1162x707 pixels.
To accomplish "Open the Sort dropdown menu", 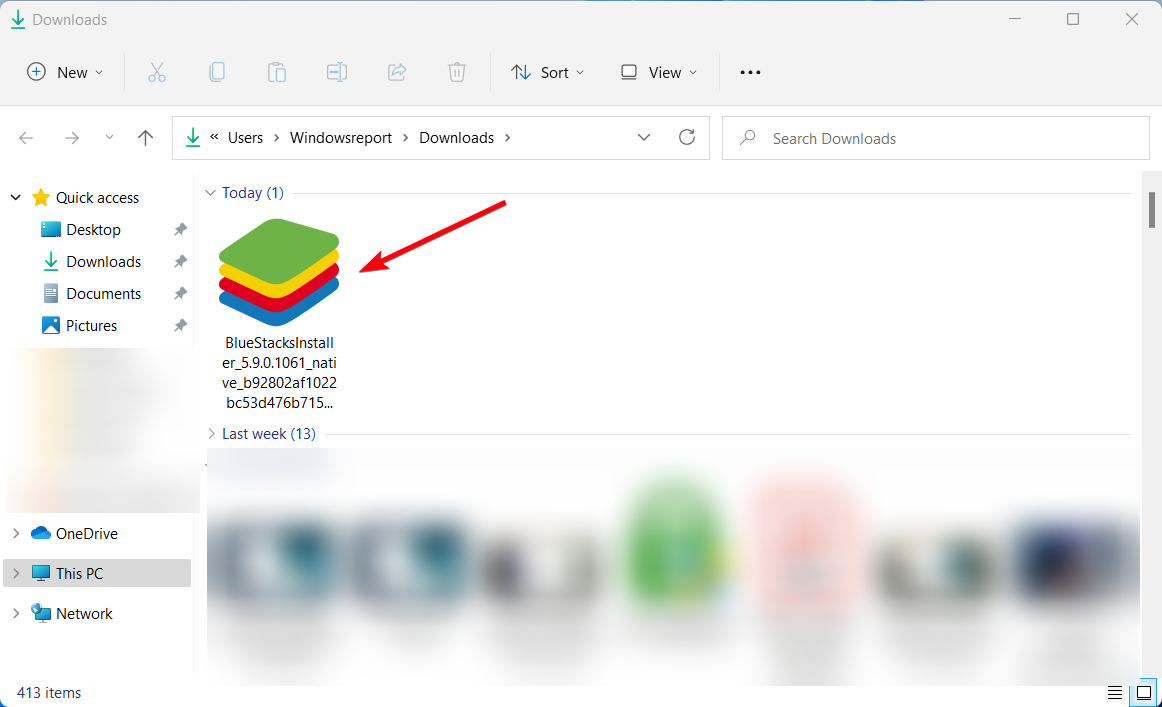I will pos(548,72).
